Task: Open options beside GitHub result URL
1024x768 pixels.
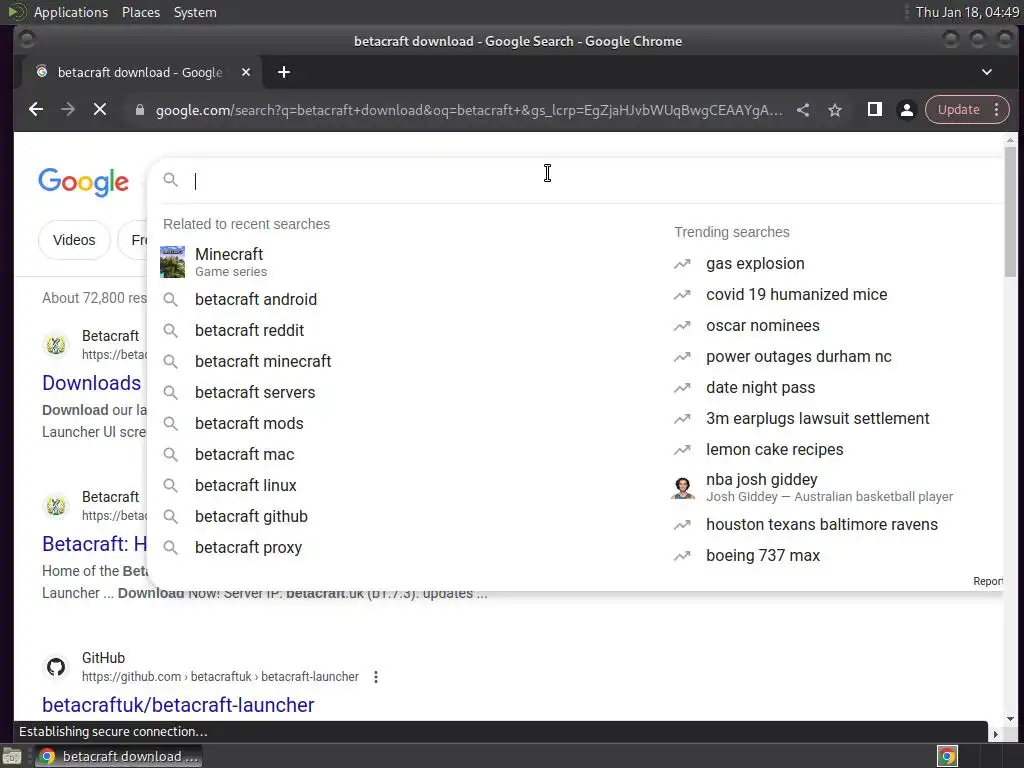Action: (x=376, y=677)
